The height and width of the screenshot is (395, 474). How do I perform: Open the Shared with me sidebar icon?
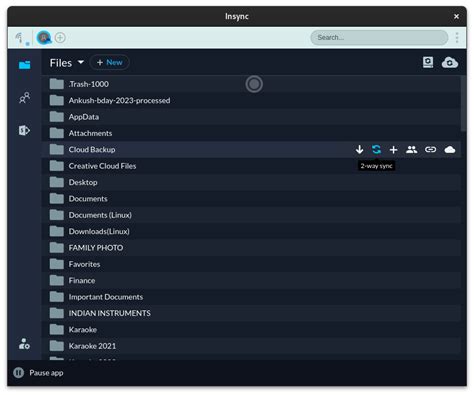(x=24, y=98)
